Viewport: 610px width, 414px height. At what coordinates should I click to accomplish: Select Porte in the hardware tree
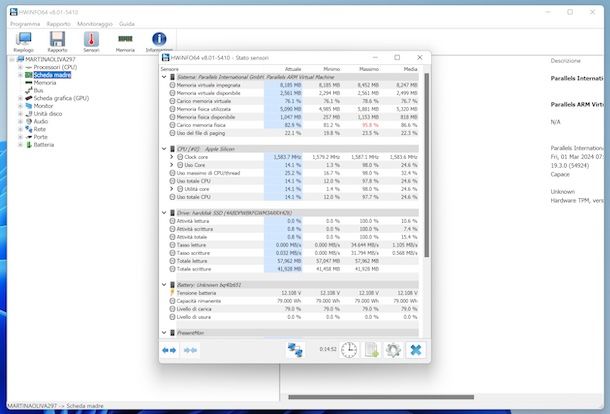40,137
